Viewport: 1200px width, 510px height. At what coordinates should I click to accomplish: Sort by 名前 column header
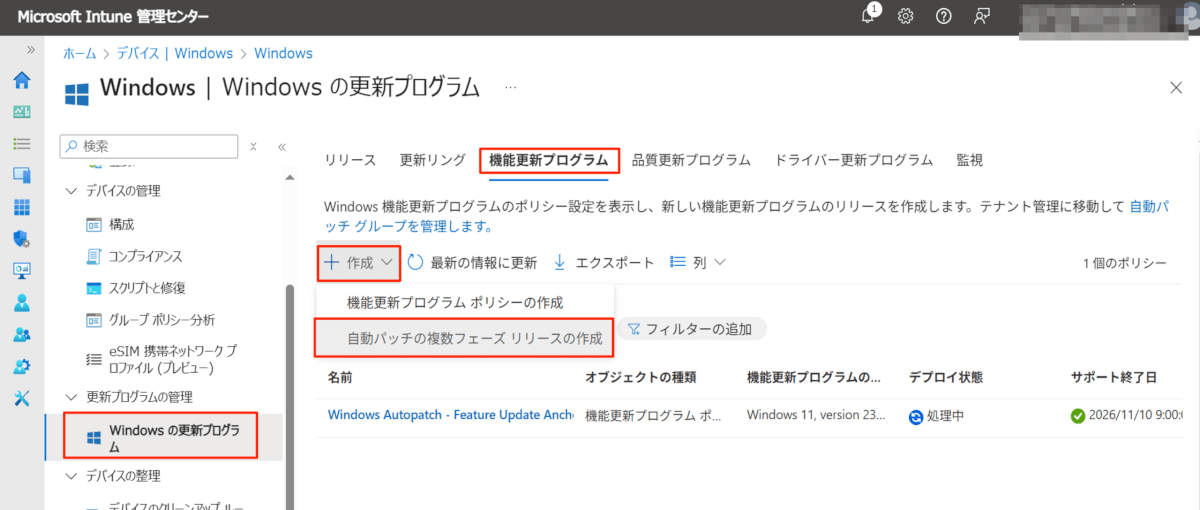point(340,377)
